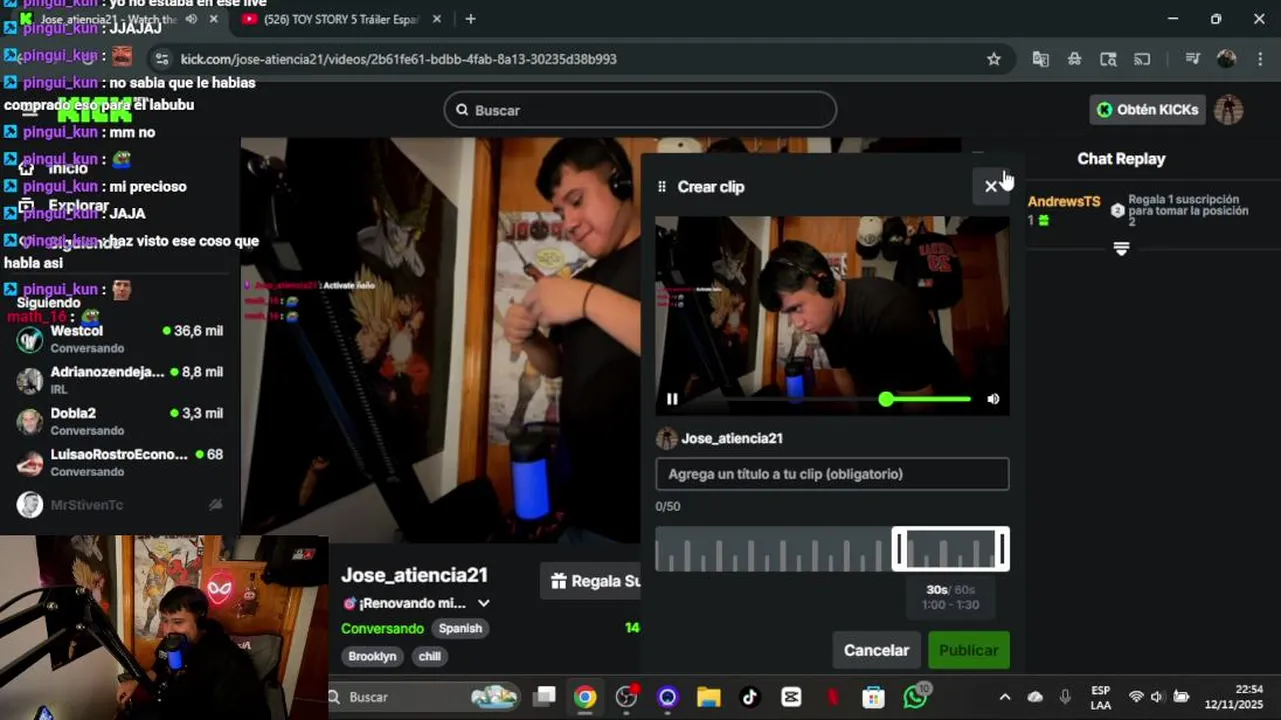Click the mute audio icon on Kick tab
The height and width of the screenshot is (720, 1281).
pos(191,19)
